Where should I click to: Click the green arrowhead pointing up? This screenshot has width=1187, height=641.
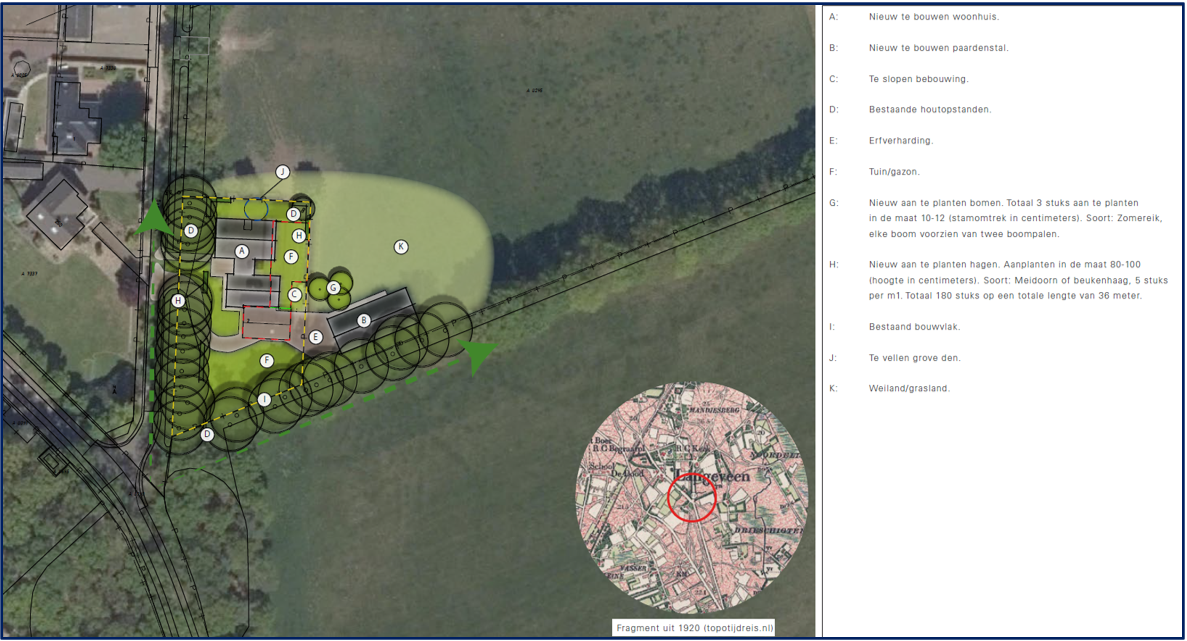[x=153, y=219]
